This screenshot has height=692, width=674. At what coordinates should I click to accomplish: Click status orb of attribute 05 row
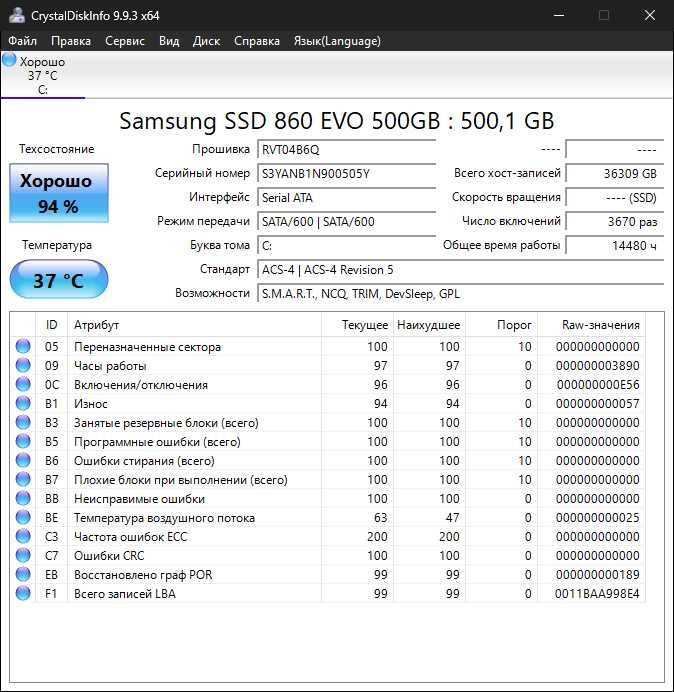[x=23, y=346]
